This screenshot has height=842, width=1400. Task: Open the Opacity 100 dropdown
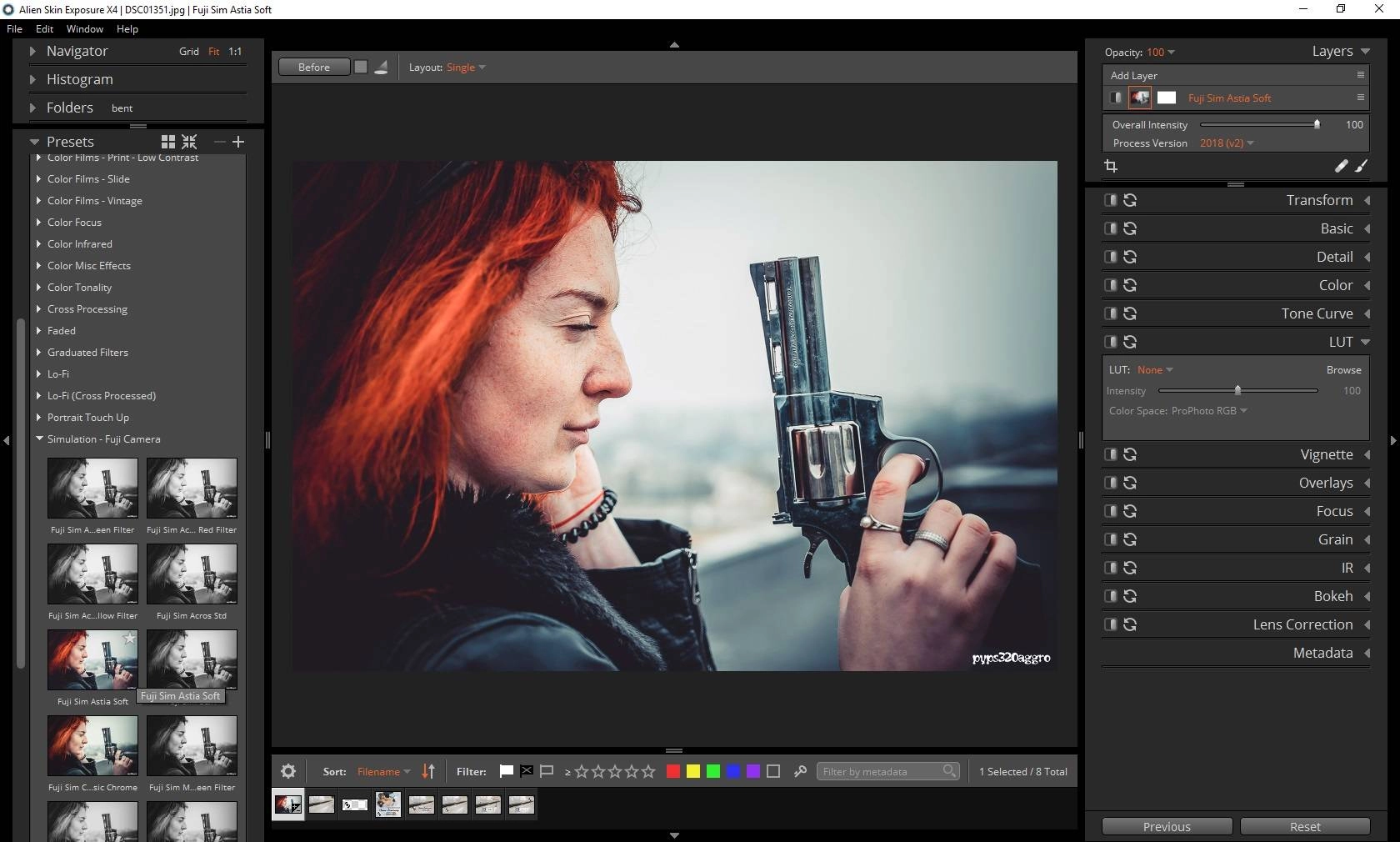click(1161, 53)
